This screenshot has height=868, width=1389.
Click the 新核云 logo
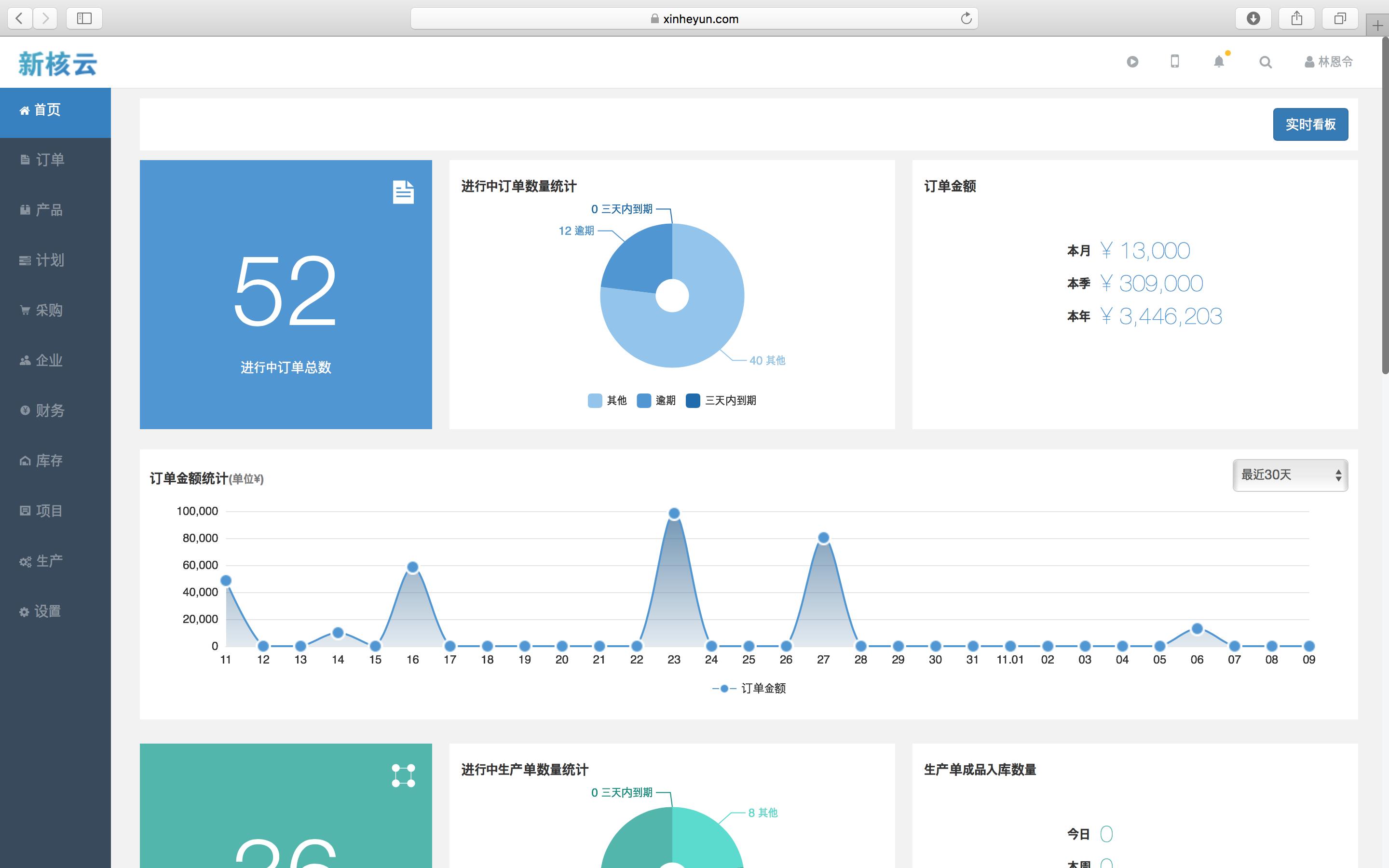point(57,64)
